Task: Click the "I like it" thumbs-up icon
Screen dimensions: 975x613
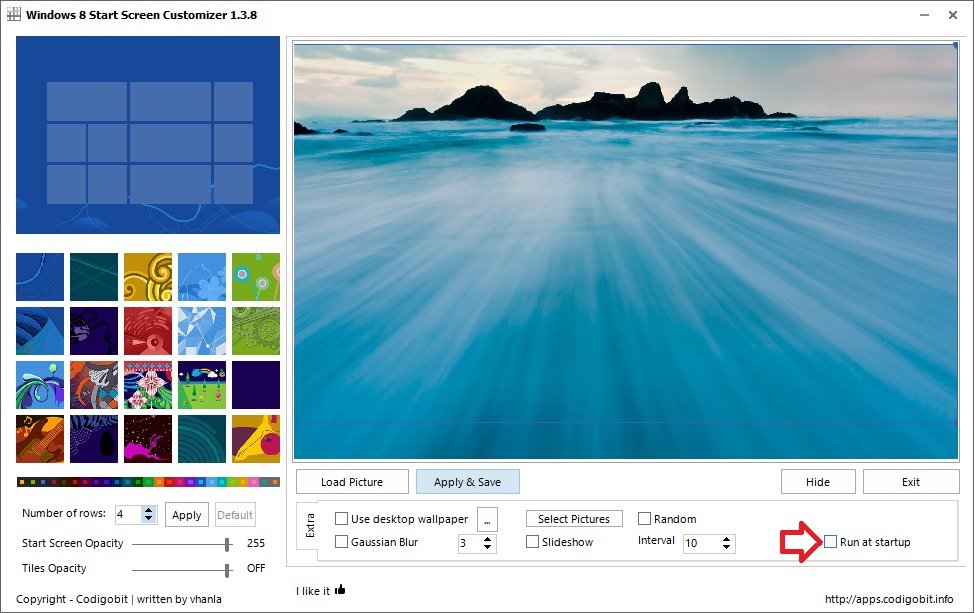Action: pos(339,590)
